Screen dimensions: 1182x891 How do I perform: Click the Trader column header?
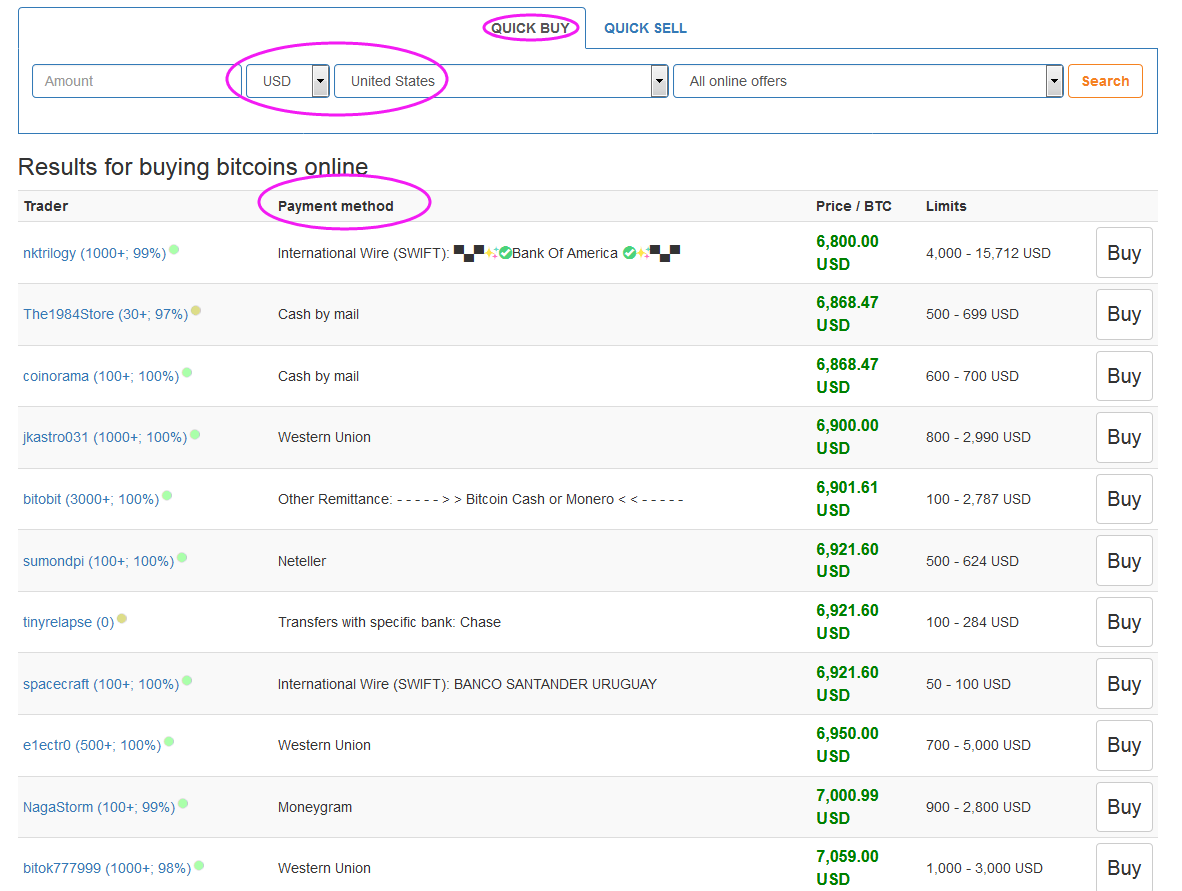pyautogui.click(x=46, y=206)
